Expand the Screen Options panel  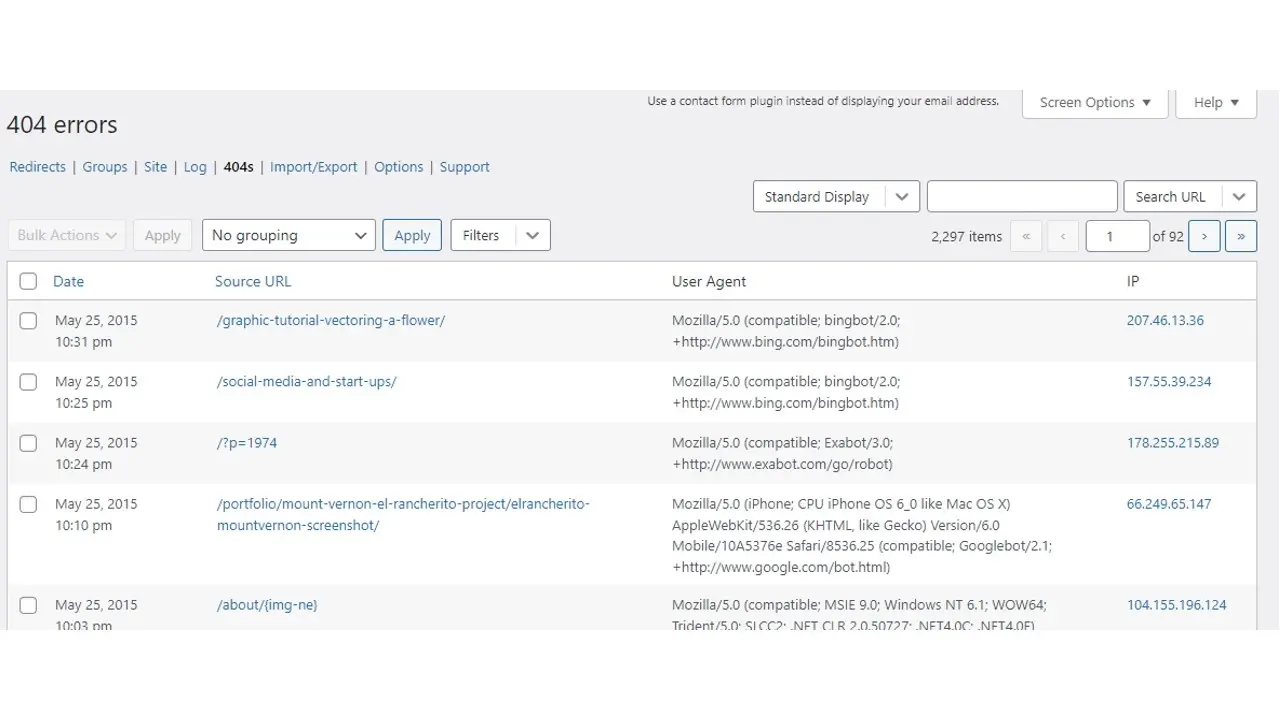[1094, 102]
